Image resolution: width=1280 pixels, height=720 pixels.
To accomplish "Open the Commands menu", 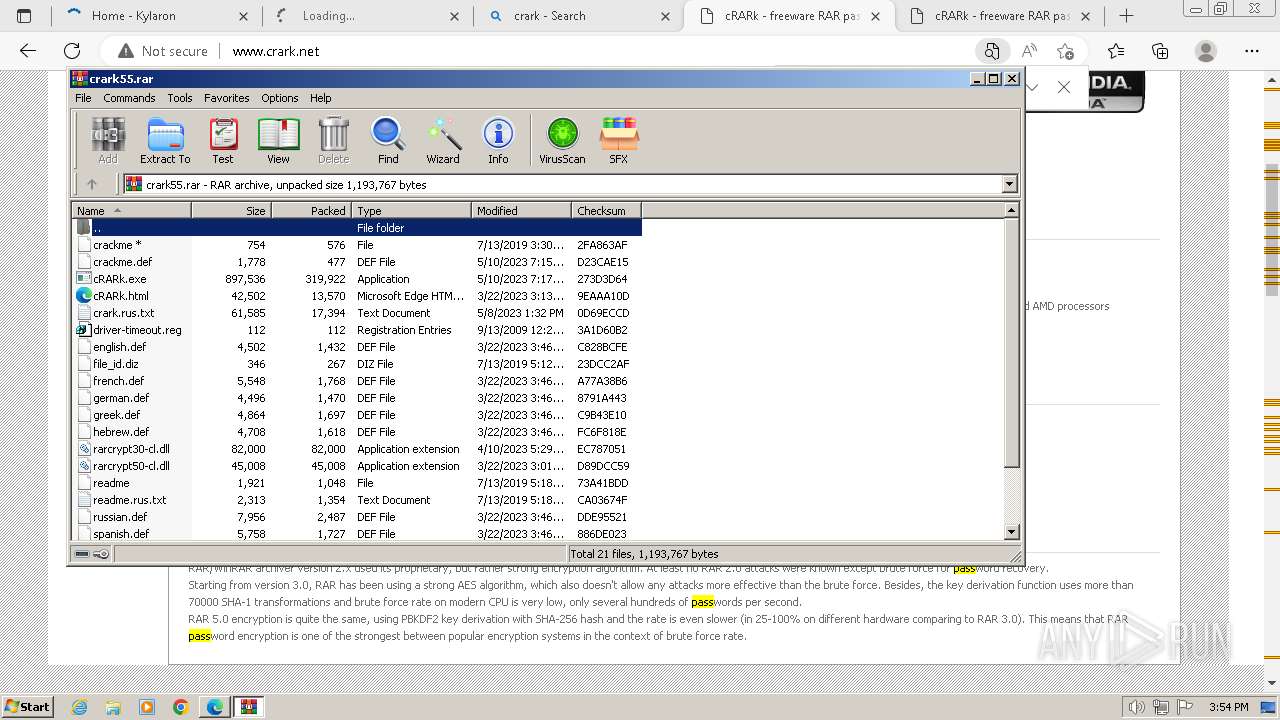I will 129,98.
